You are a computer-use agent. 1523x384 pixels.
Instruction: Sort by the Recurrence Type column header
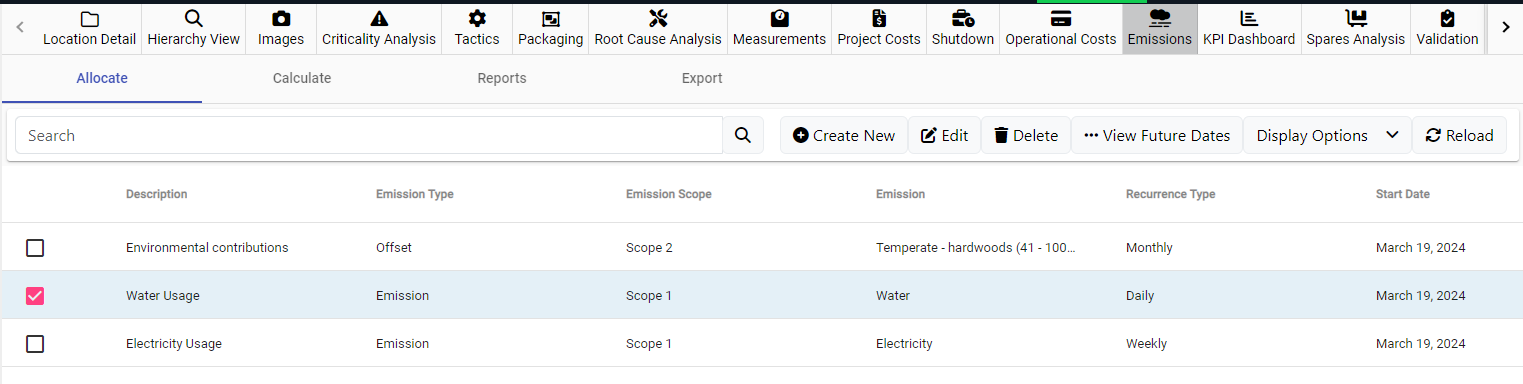pyautogui.click(x=1170, y=194)
